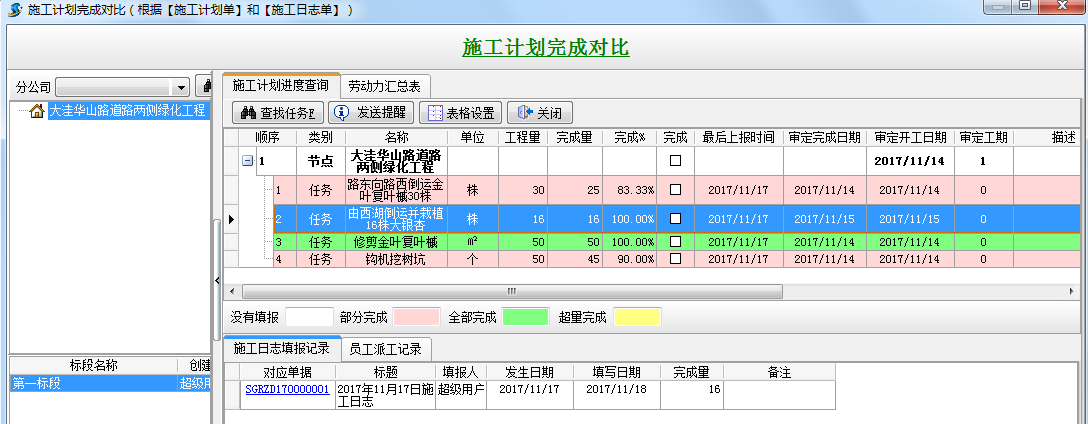
Task: Click the binoculars search icon beside 分公司
Action: pos(205,87)
